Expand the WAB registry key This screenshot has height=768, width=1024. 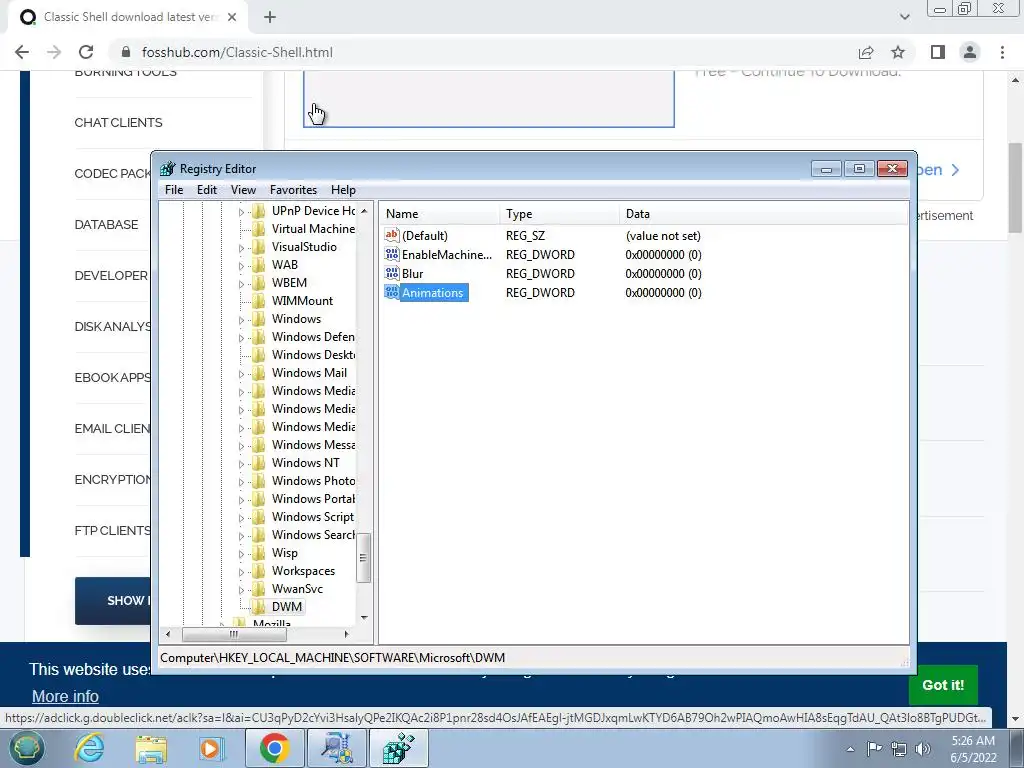[241, 266]
